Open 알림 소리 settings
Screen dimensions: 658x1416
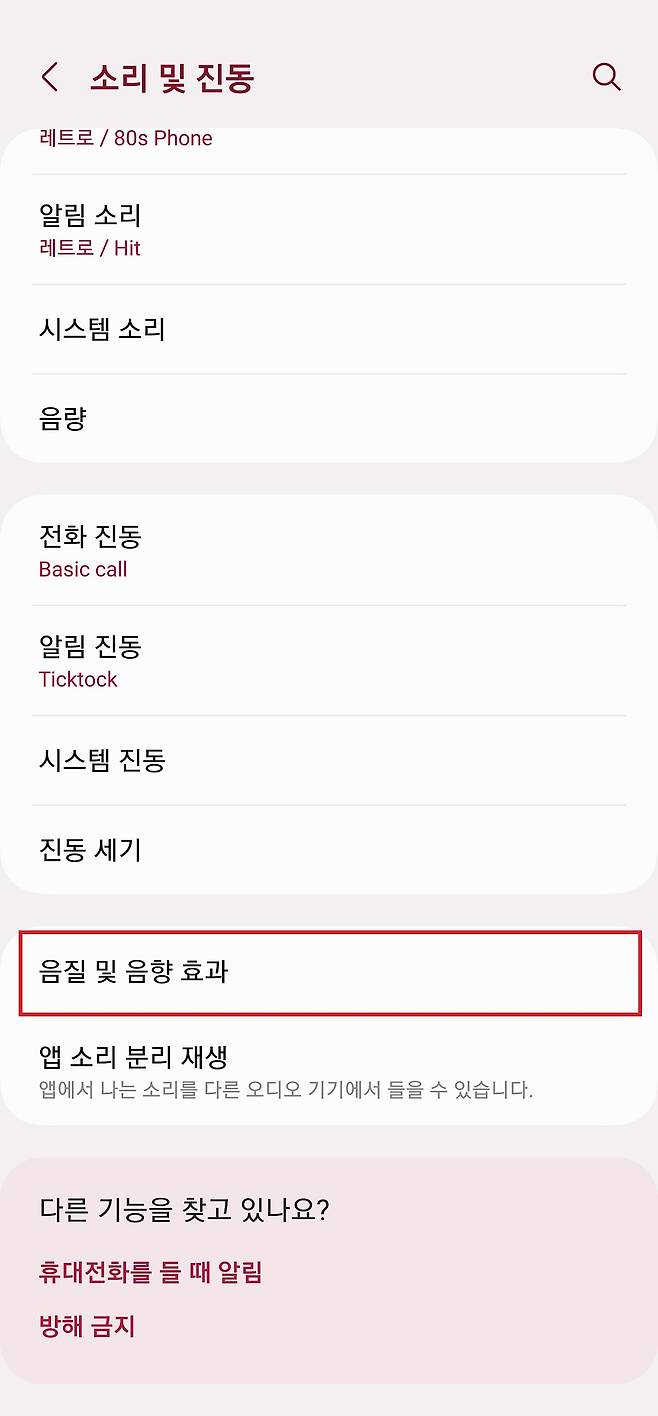coord(90,215)
